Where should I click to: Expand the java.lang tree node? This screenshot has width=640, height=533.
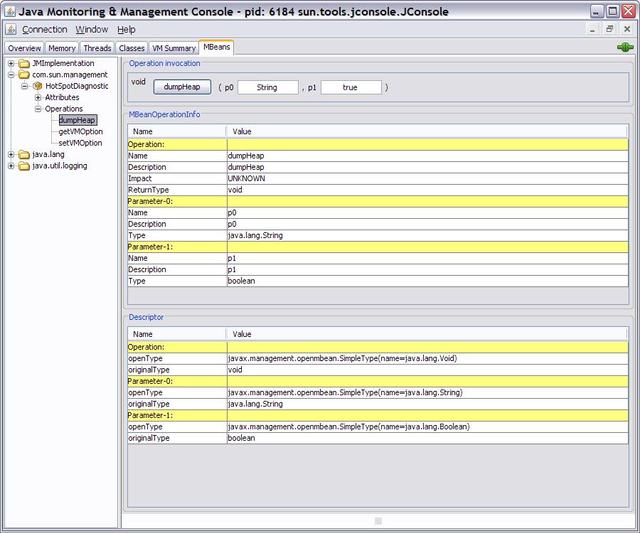pos(11,155)
